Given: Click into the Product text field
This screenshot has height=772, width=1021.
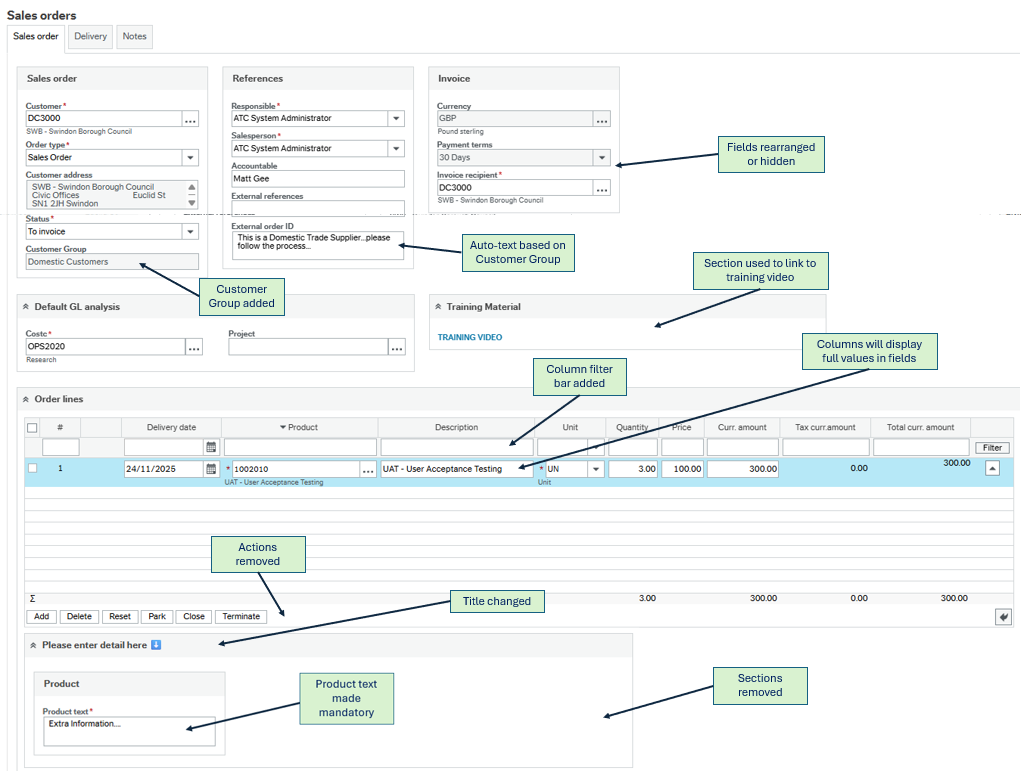Looking at the screenshot, I should point(128,731).
